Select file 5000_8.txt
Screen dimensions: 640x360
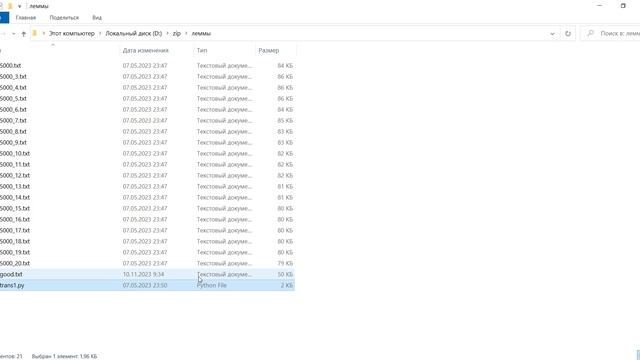(13, 131)
